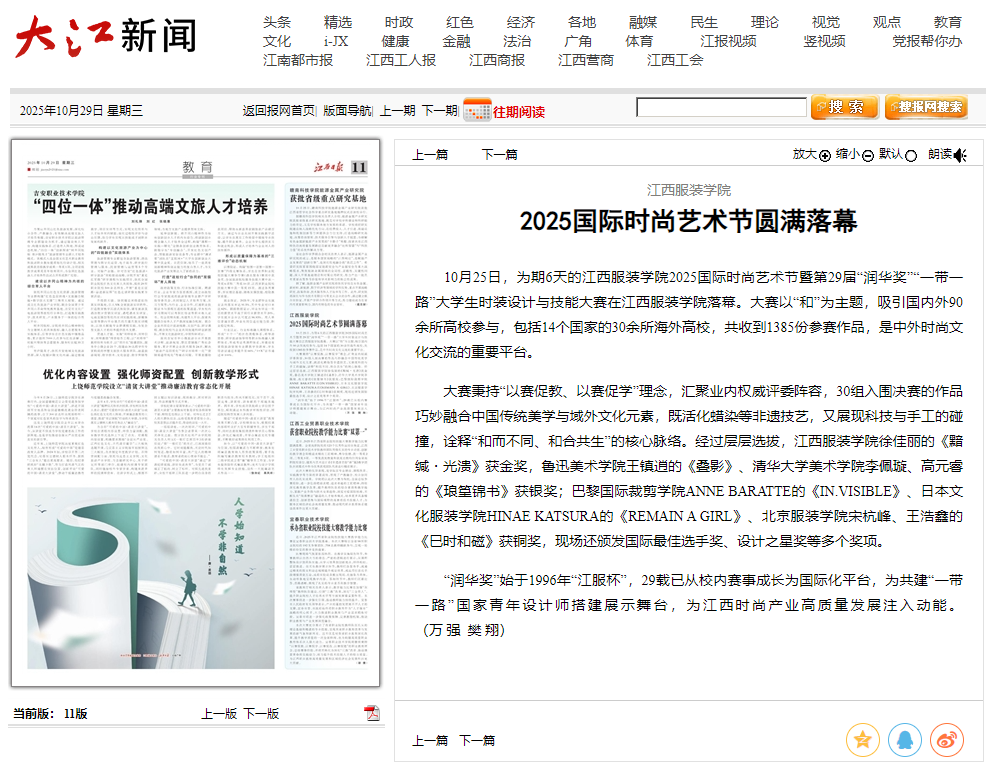The height and width of the screenshot is (769, 995).
Task: Open the 江南都市报 navigation item
Action: point(297,60)
